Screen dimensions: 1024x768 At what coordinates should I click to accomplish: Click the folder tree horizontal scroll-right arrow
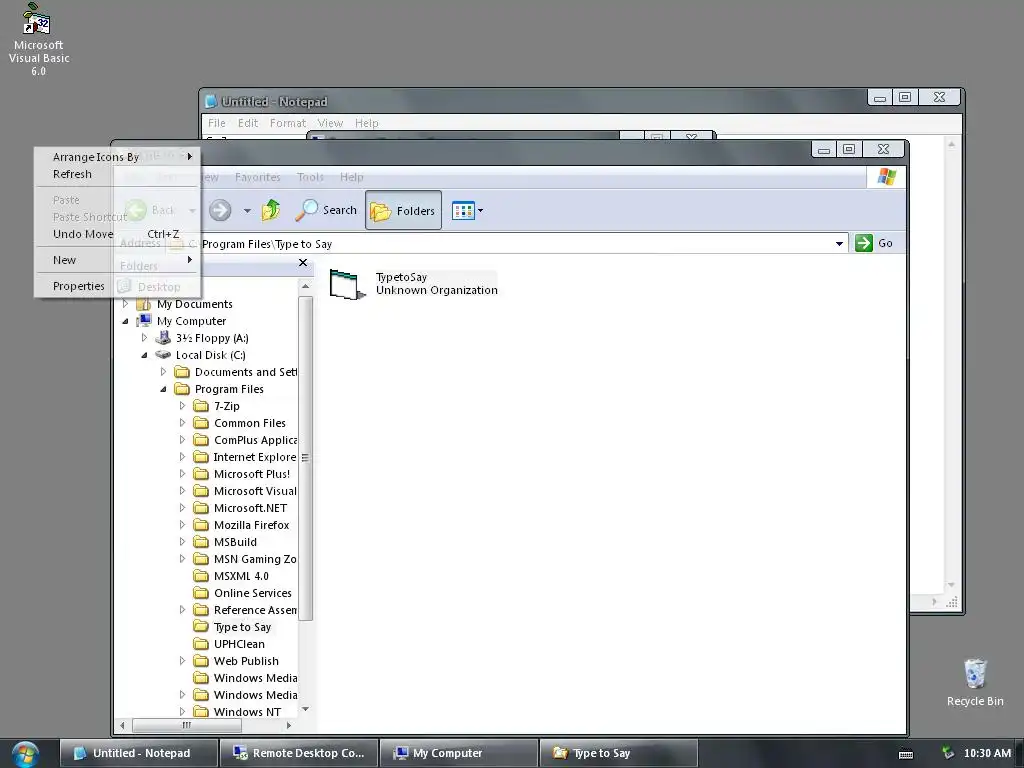click(289, 725)
